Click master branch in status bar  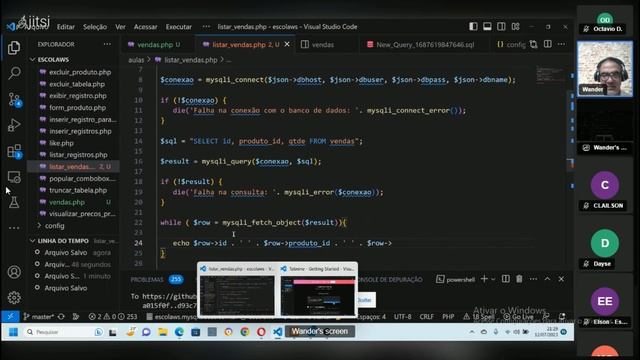[x=40, y=317]
